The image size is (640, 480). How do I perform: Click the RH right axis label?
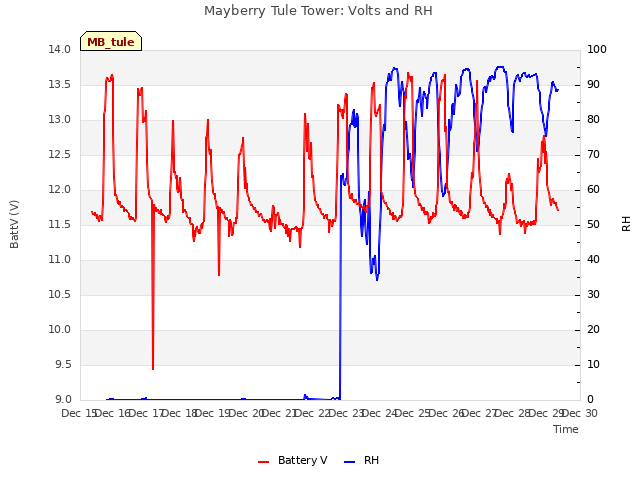click(626, 224)
